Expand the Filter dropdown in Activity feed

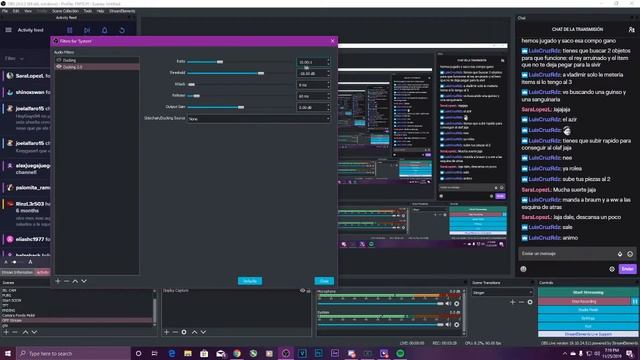click(14, 58)
